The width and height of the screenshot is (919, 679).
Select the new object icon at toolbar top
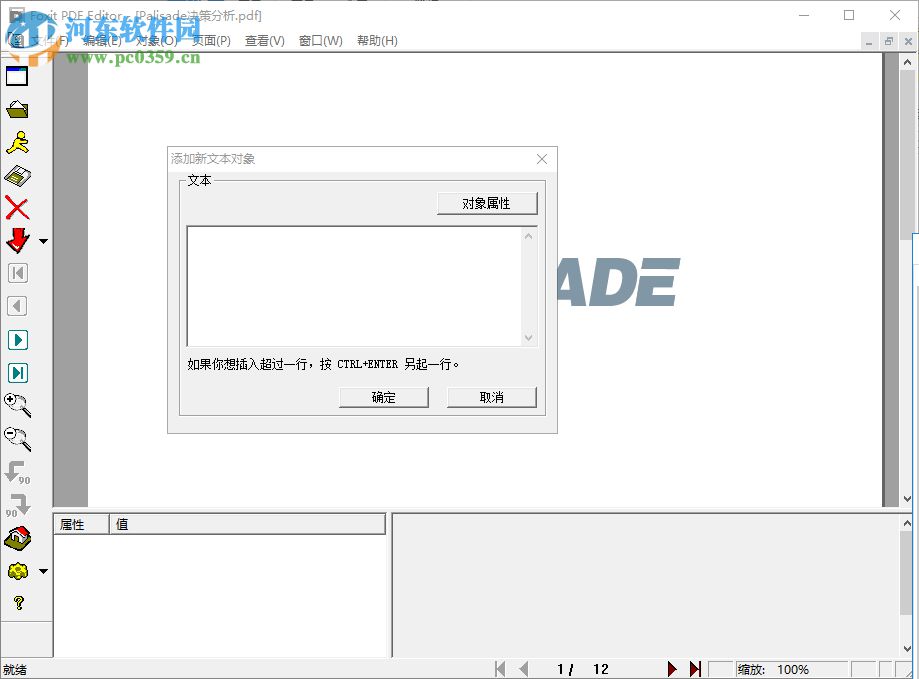pyautogui.click(x=15, y=76)
